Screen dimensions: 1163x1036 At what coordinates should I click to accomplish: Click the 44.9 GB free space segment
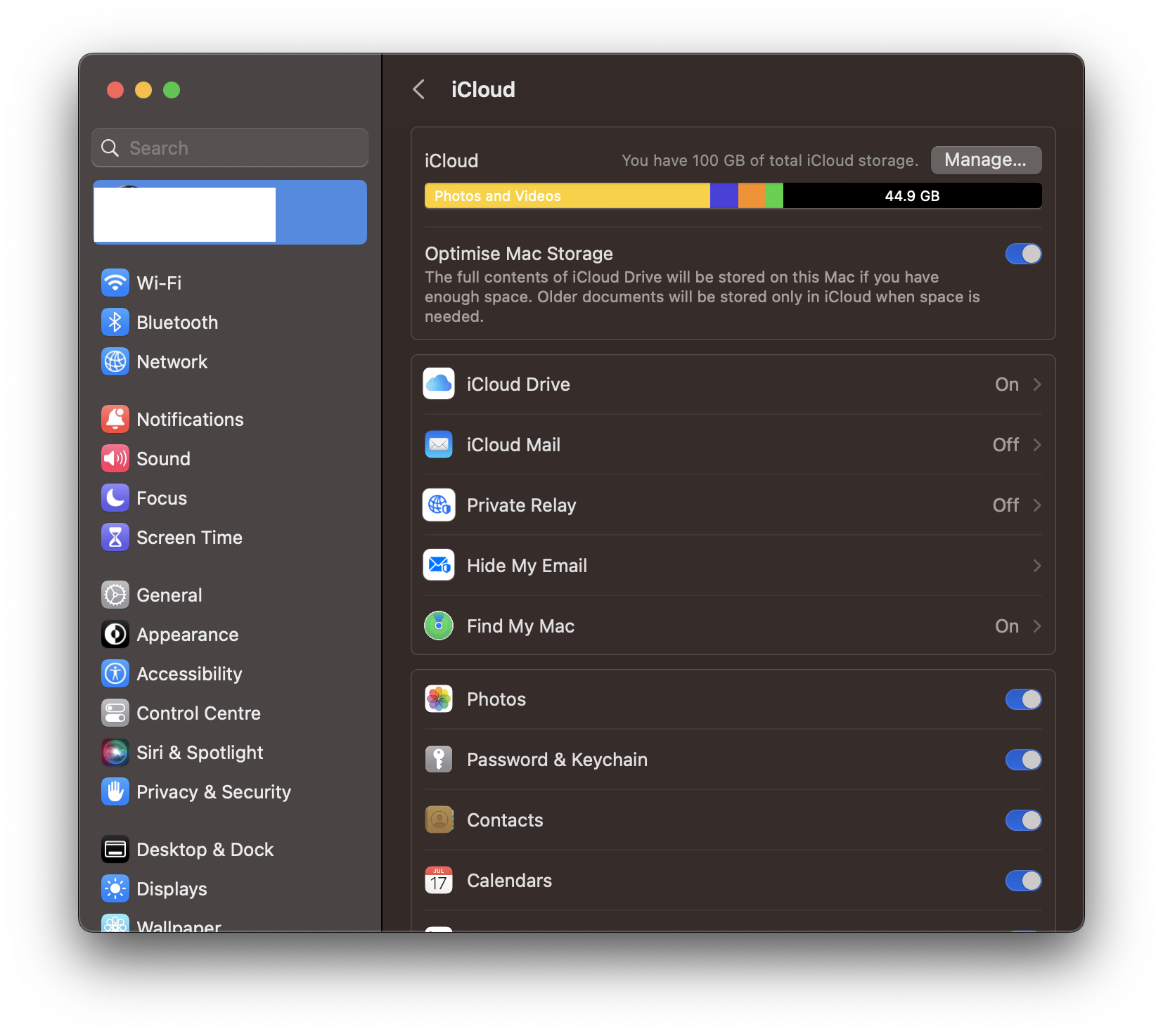tap(912, 195)
